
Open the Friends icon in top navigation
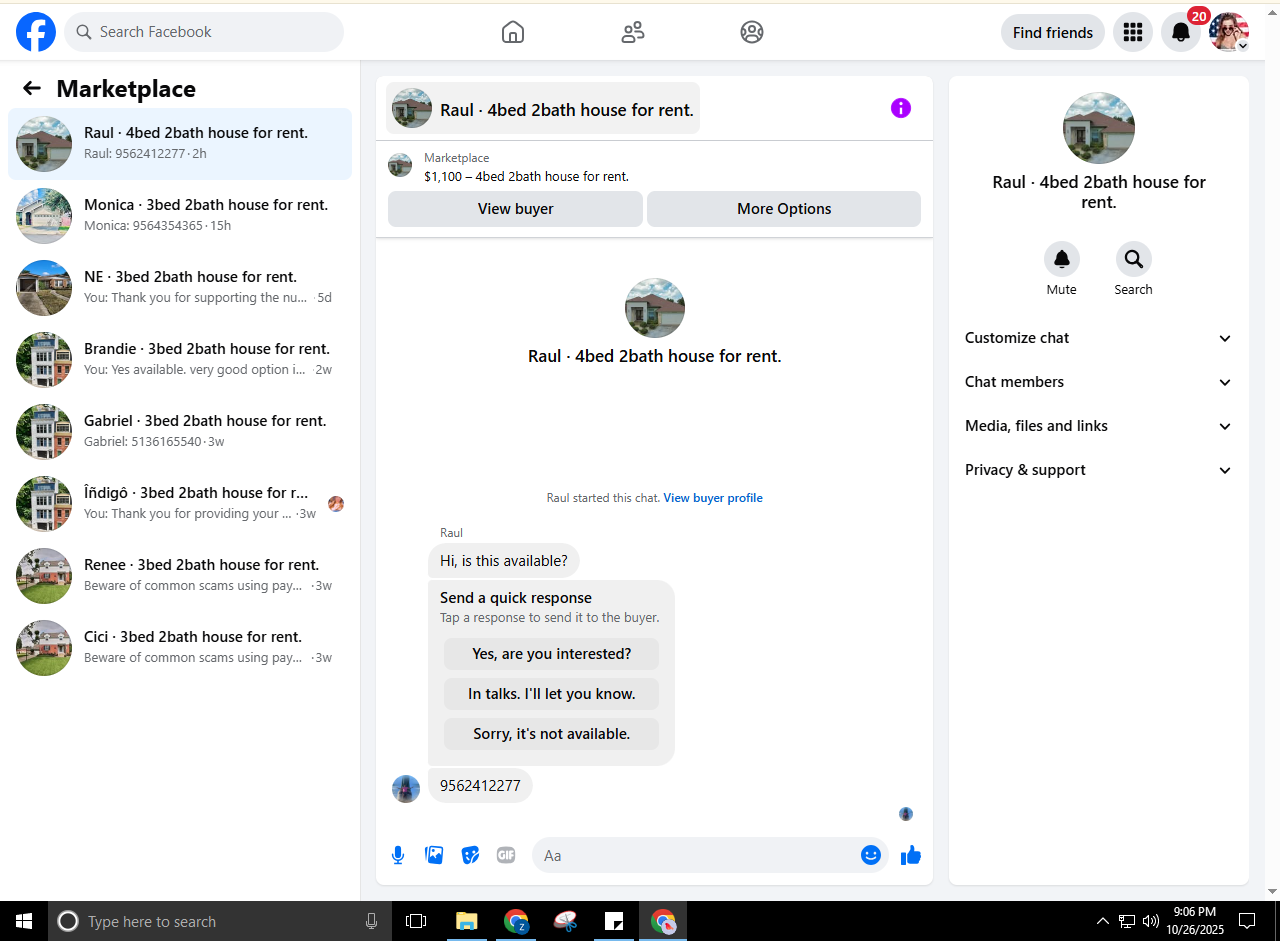632,32
